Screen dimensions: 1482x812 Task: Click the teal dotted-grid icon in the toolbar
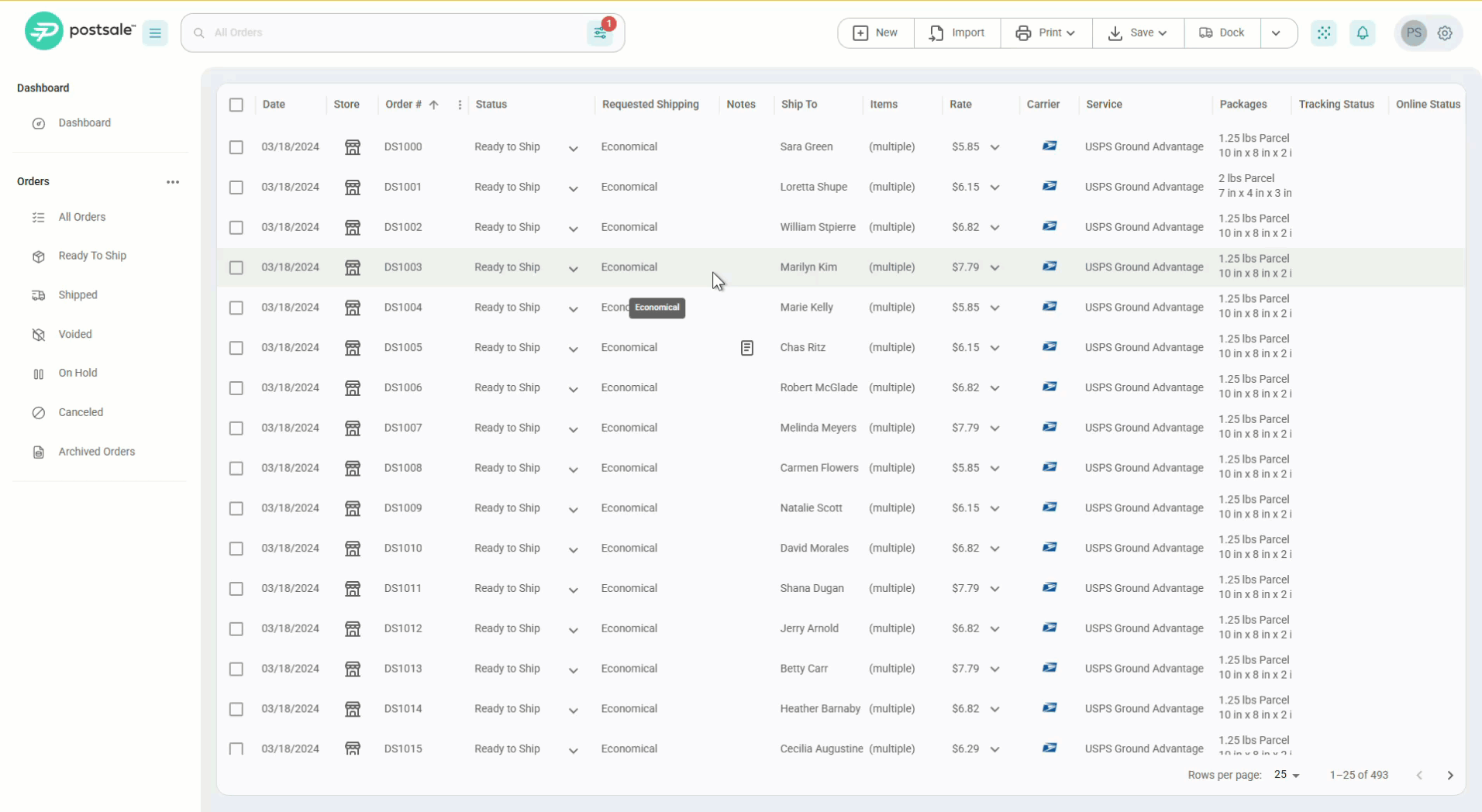1325,33
